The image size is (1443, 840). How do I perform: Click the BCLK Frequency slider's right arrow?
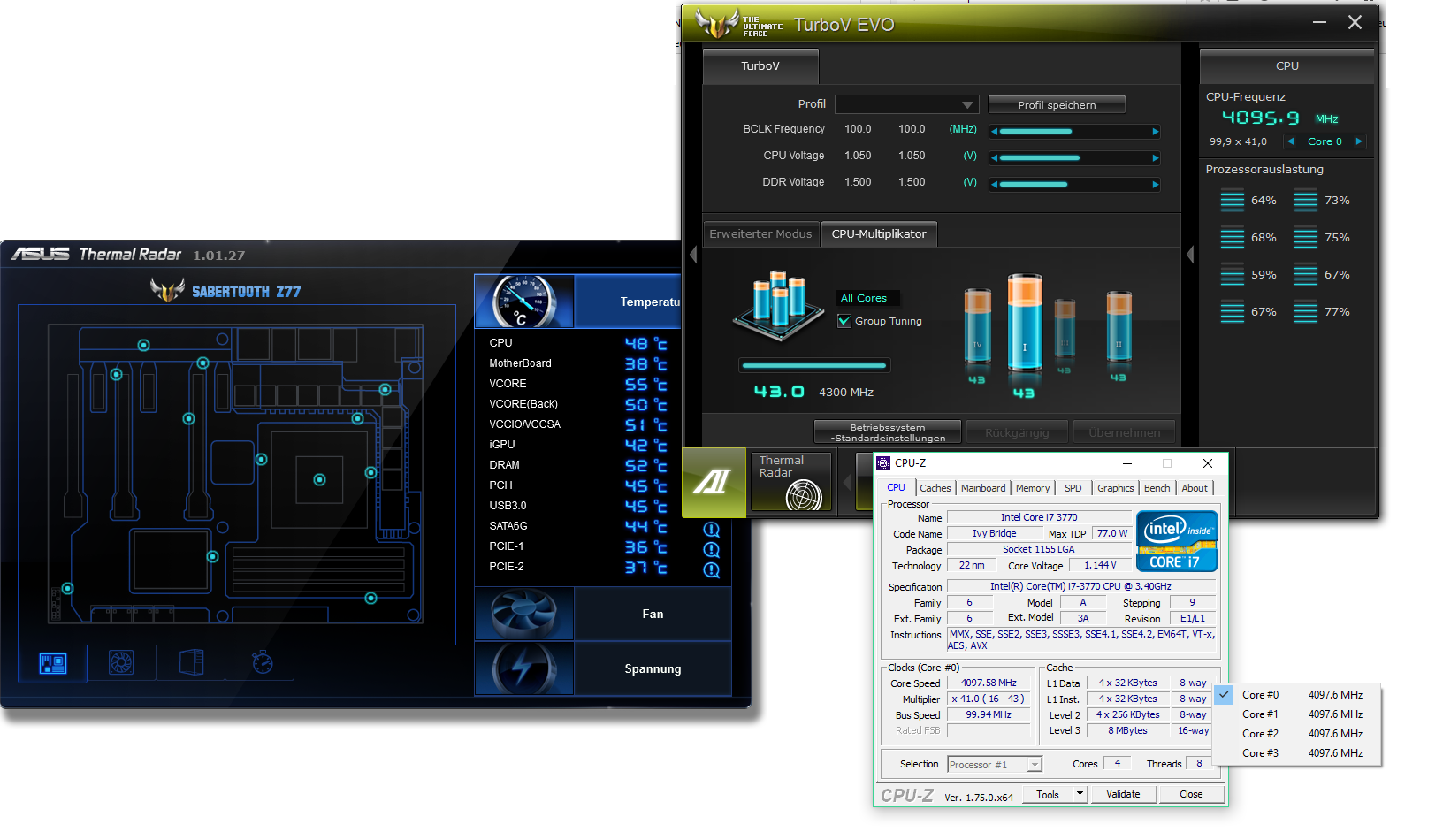pyautogui.click(x=1156, y=132)
